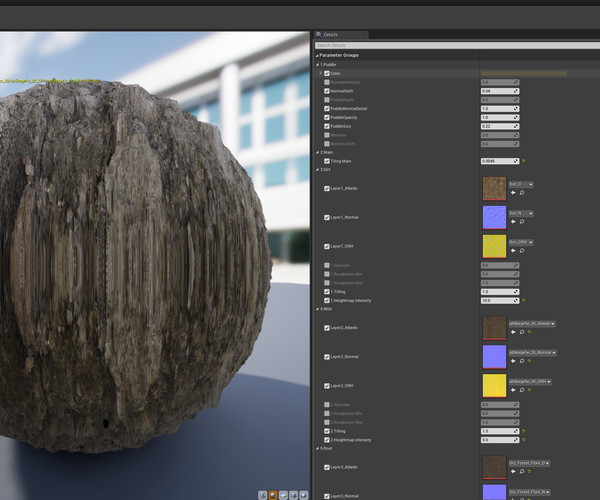Browse to Layer3_Albedo texture with magnifier icon
Image resolution: width=600 pixels, height=500 pixels.
coord(522,472)
